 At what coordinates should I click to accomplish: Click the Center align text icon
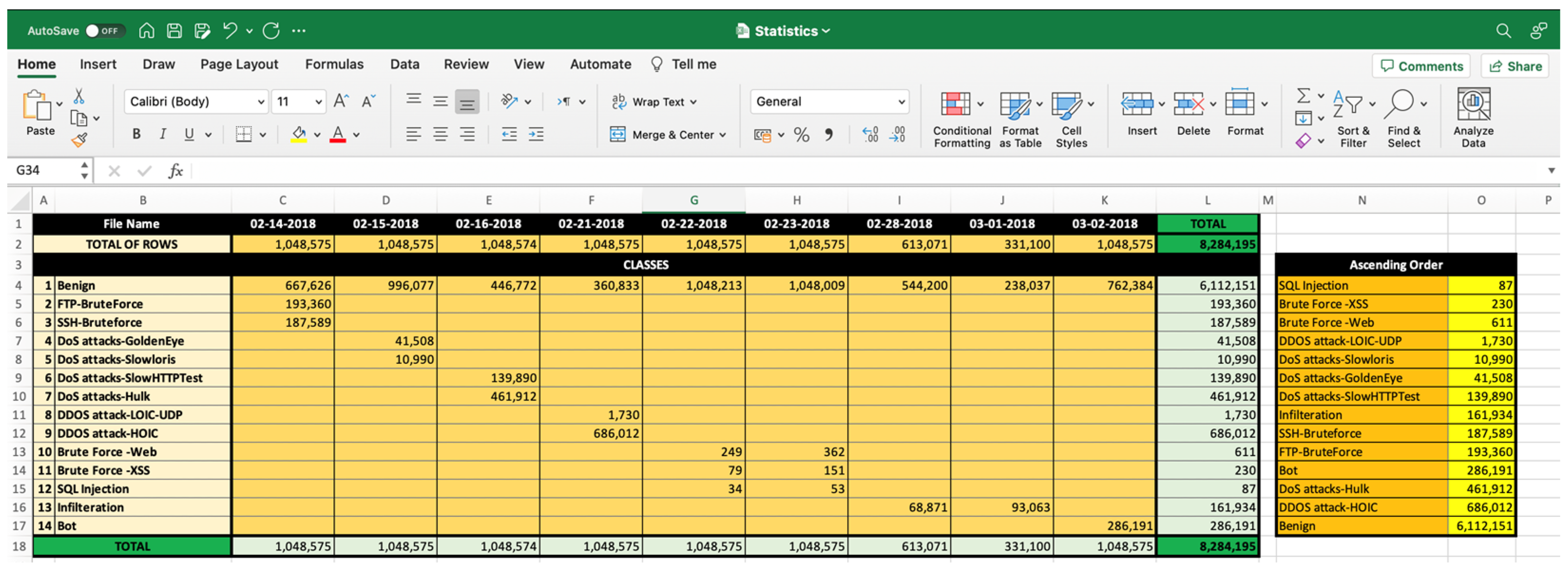click(x=440, y=134)
